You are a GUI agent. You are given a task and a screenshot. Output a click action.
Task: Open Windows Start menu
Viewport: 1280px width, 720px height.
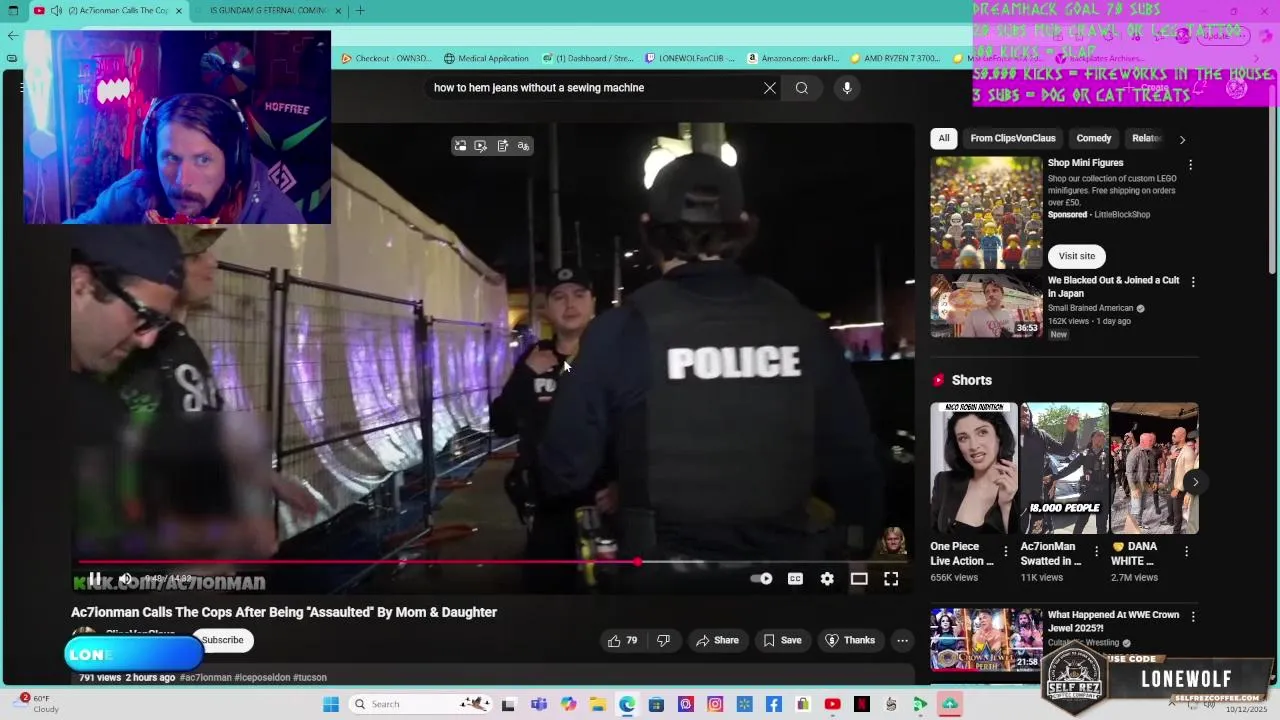click(331, 704)
